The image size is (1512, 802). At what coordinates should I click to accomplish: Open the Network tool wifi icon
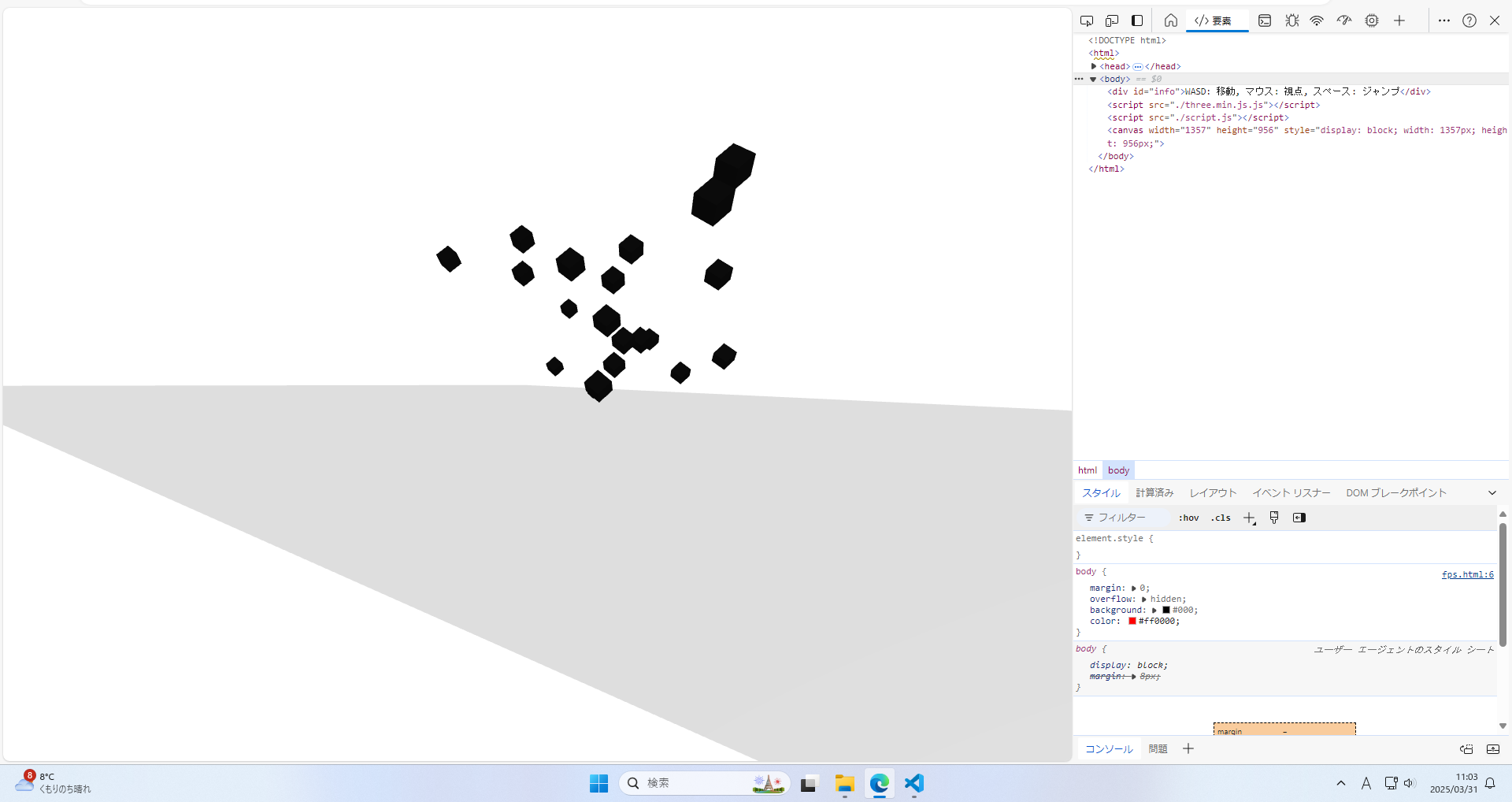coord(1317,20)
